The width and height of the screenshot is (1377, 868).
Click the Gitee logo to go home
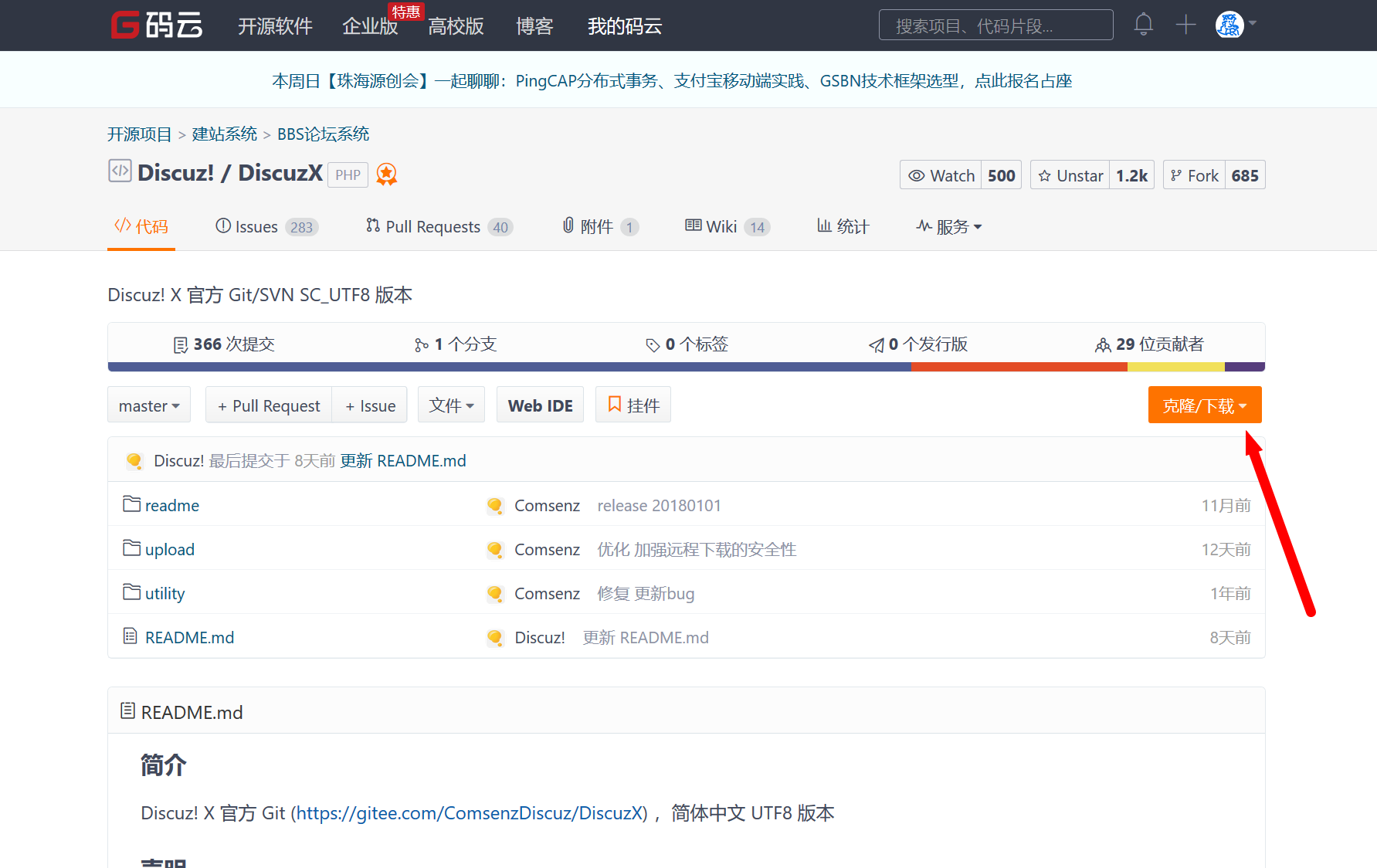point(156,25)
